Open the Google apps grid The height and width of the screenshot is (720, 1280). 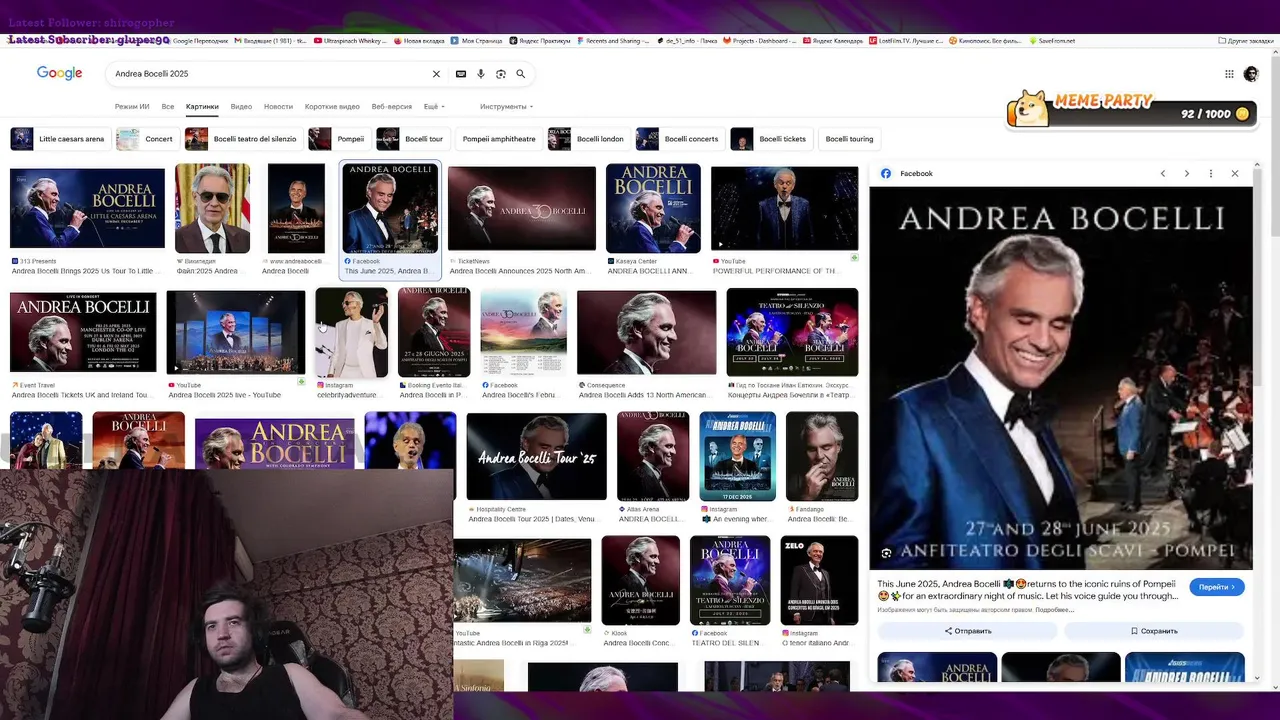(x=1229, y=74)
